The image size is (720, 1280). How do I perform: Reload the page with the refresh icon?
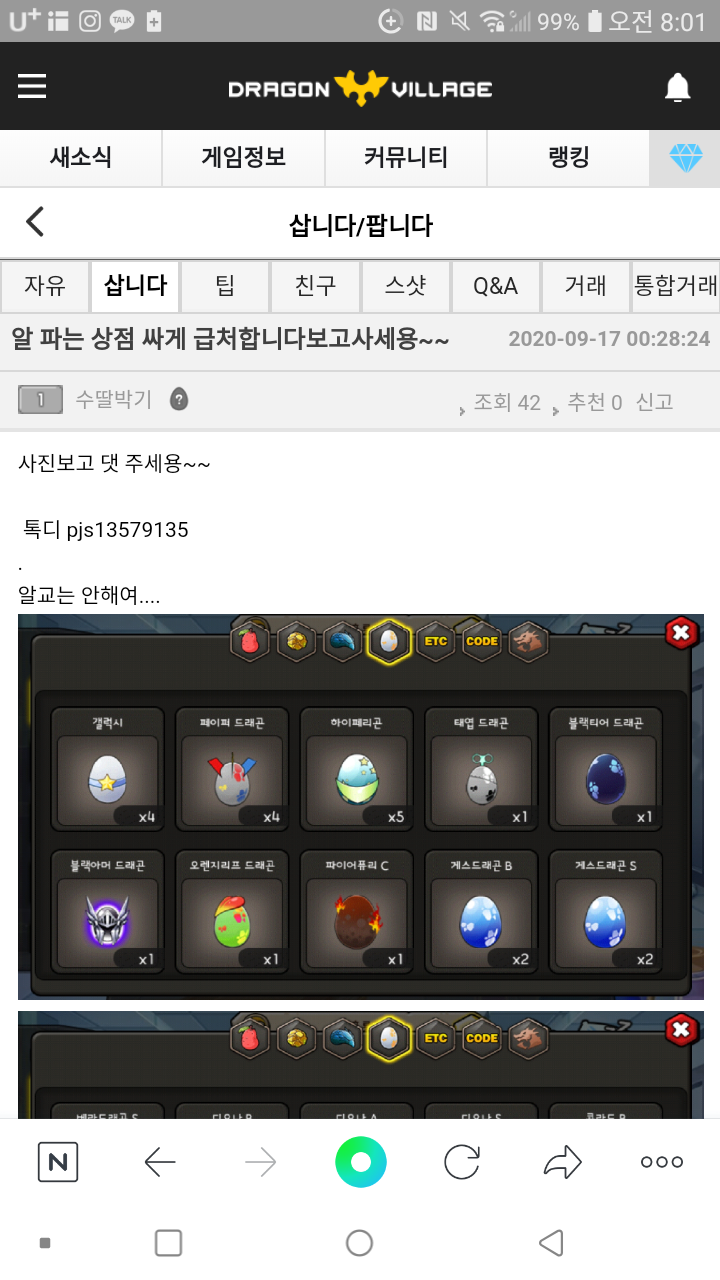461,1162
